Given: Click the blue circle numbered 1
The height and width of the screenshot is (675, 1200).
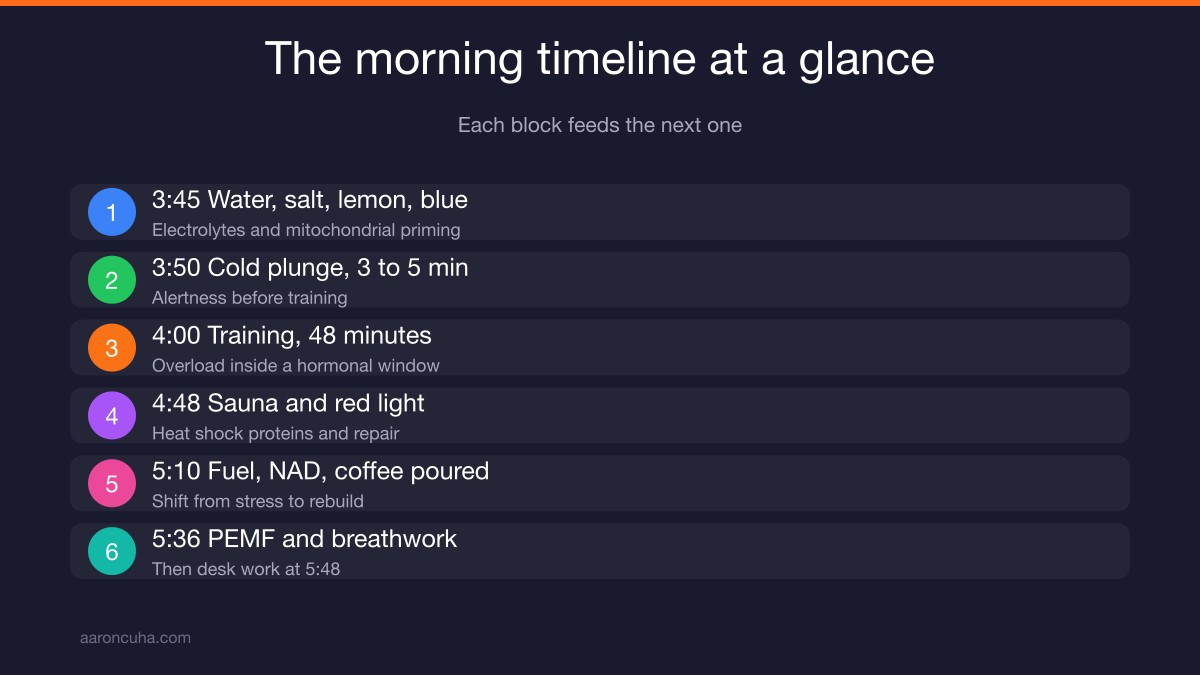Looking at the screenshot, I should [x=112, y=212].
